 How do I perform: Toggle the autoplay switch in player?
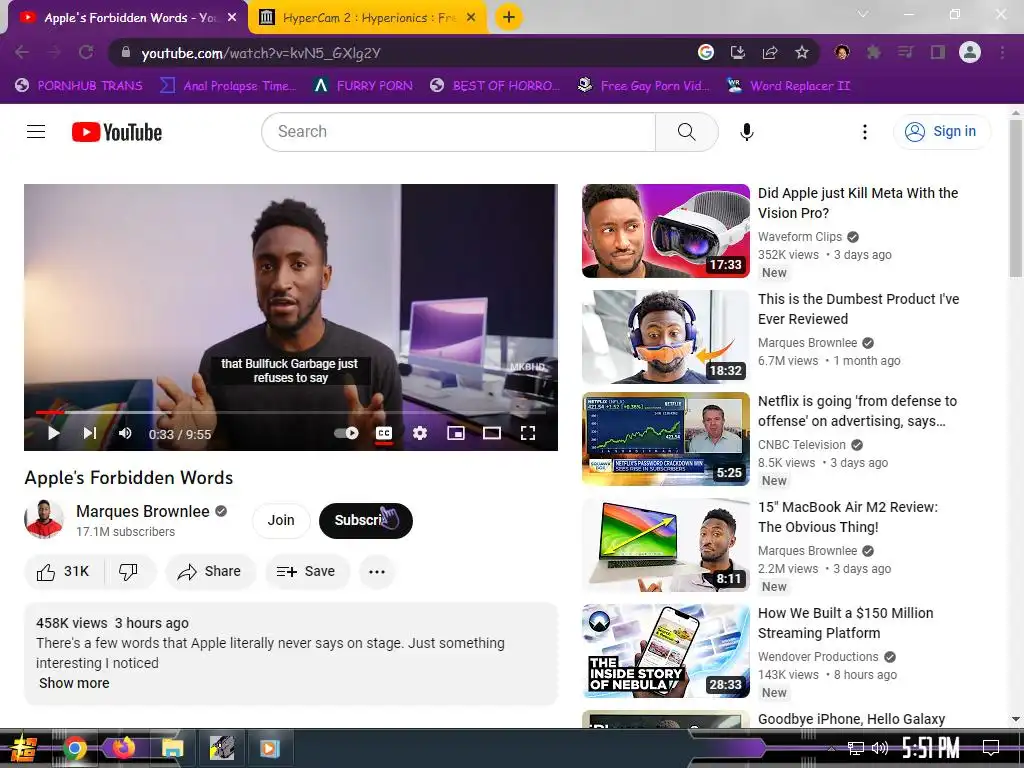346,433
